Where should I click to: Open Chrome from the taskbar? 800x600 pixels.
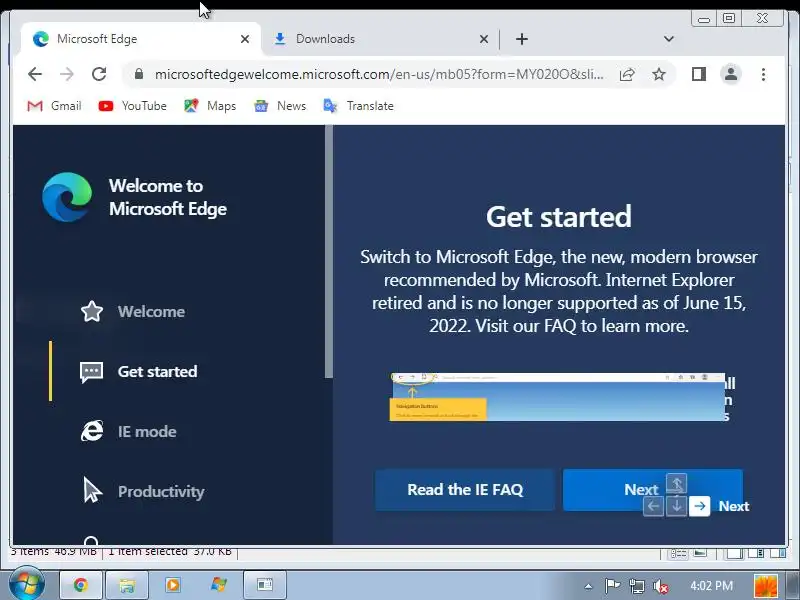click(81, 585)
